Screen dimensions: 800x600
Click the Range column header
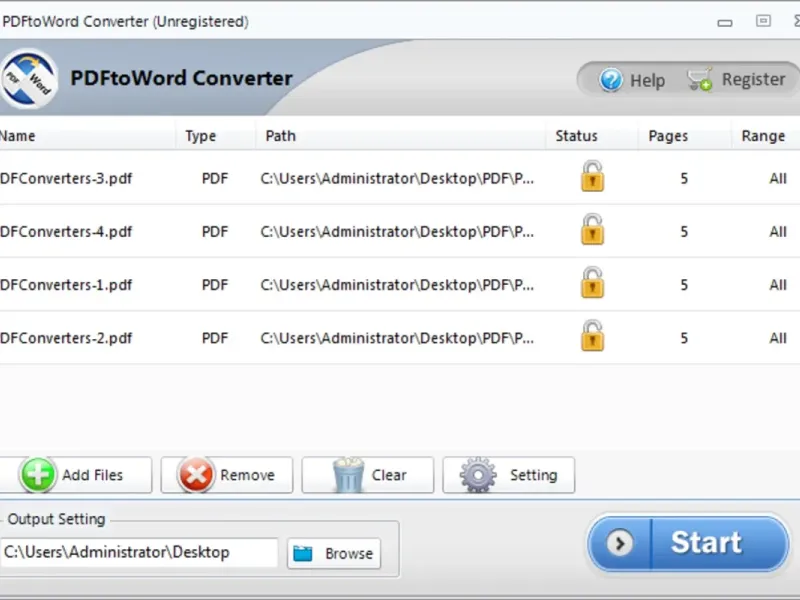click(763, 136)
